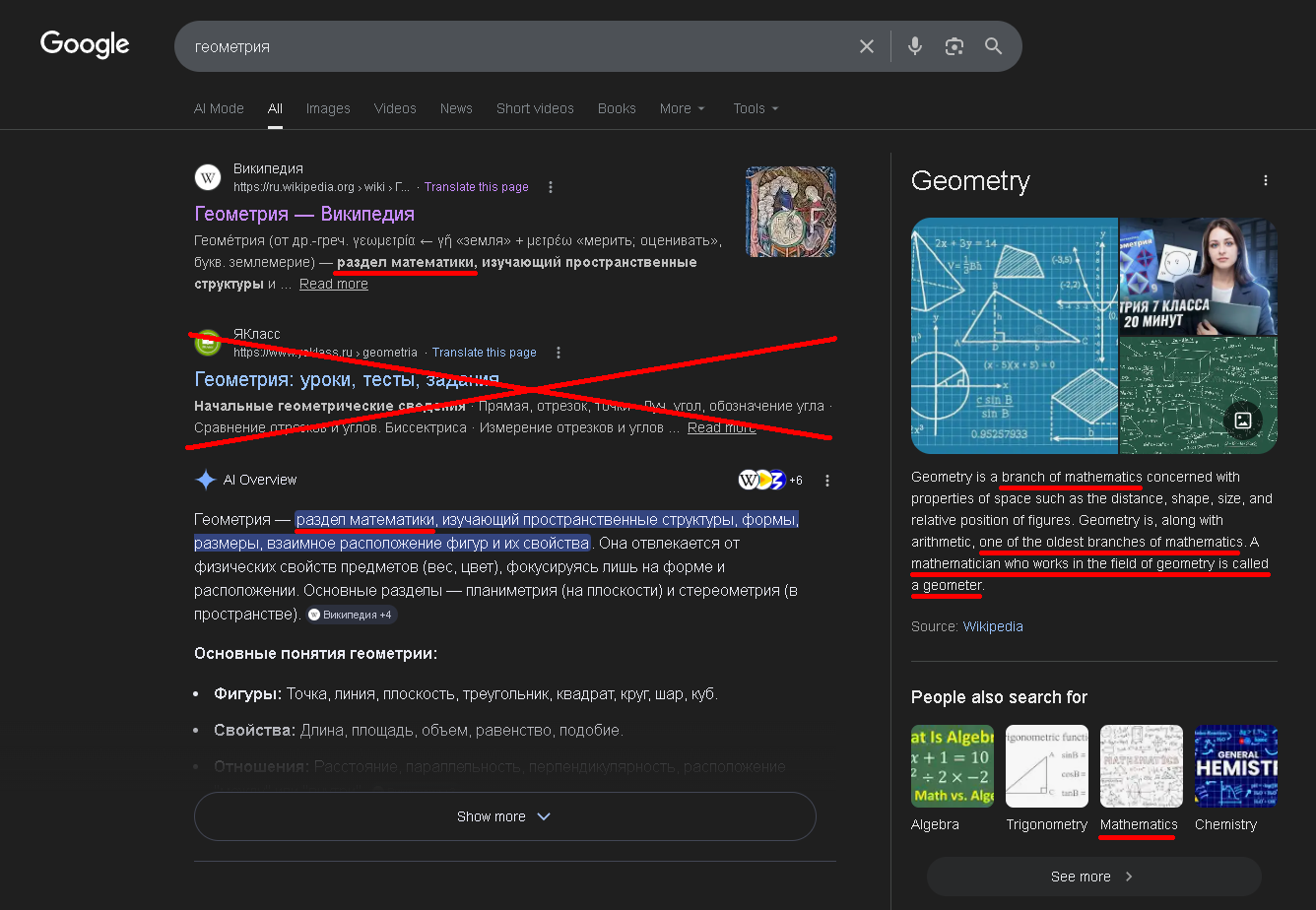Viewport: 1316px width, 910px height.
Task: Click the yaklass.ru geometria URL breadcrumb
Action: (x=325, y=353)
